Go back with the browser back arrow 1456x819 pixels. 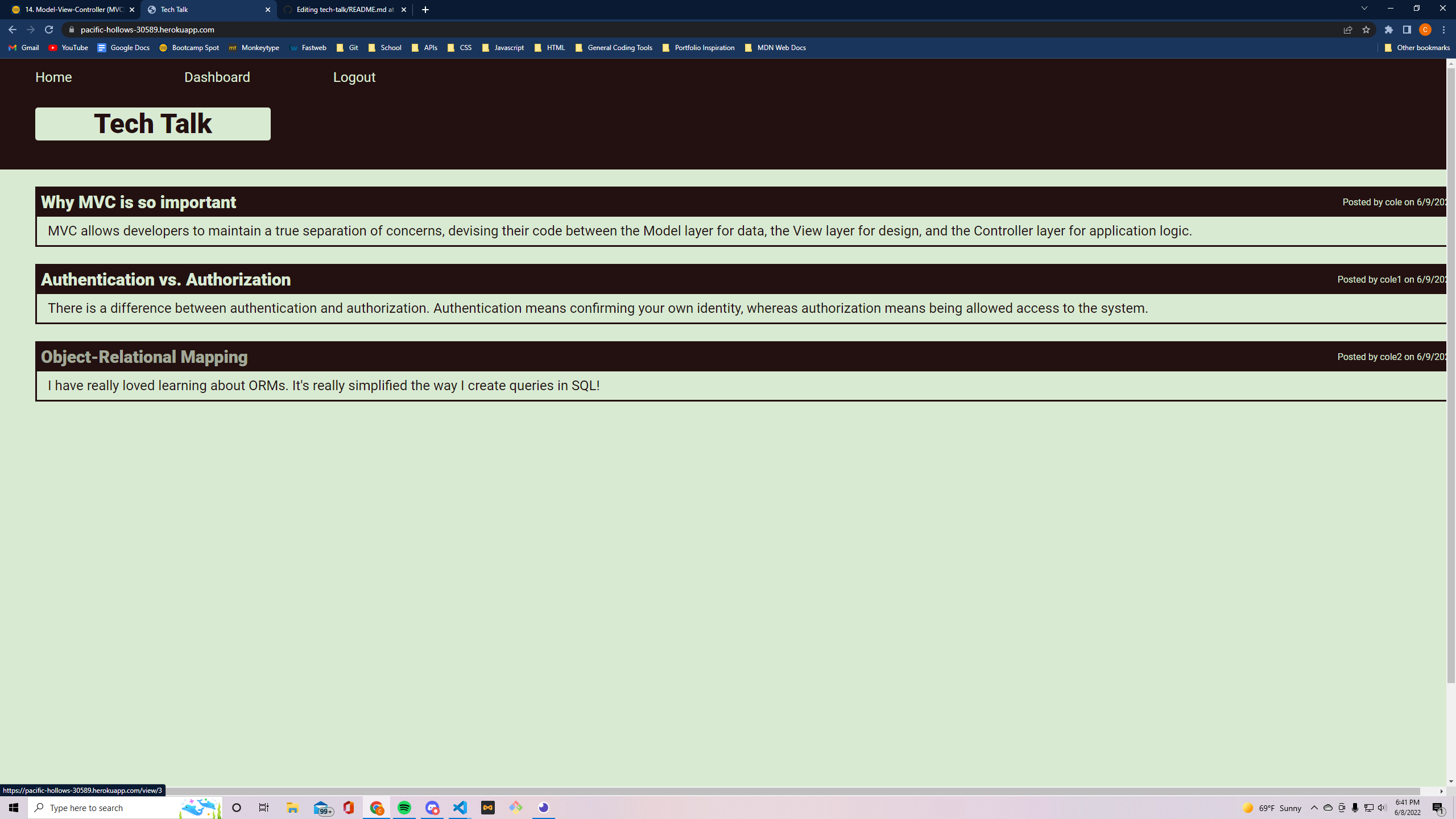(x=13, y=30)
